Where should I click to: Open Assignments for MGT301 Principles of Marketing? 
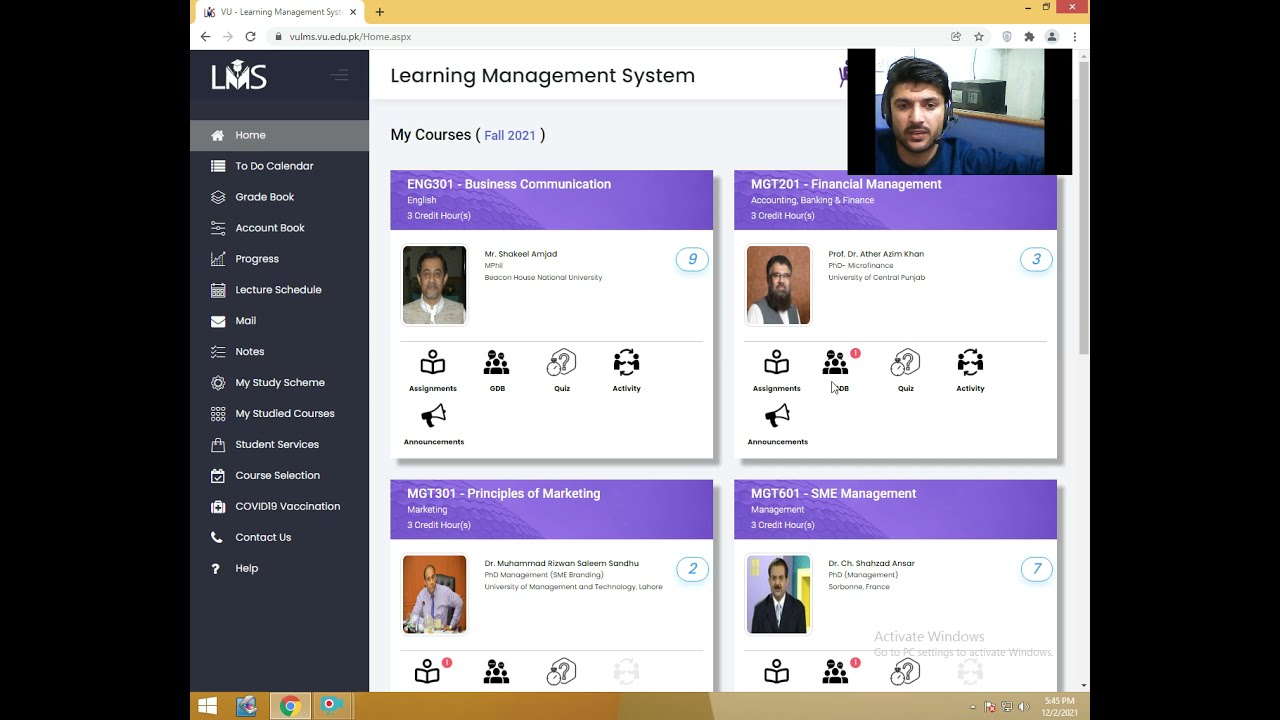[x=428, y=672]
